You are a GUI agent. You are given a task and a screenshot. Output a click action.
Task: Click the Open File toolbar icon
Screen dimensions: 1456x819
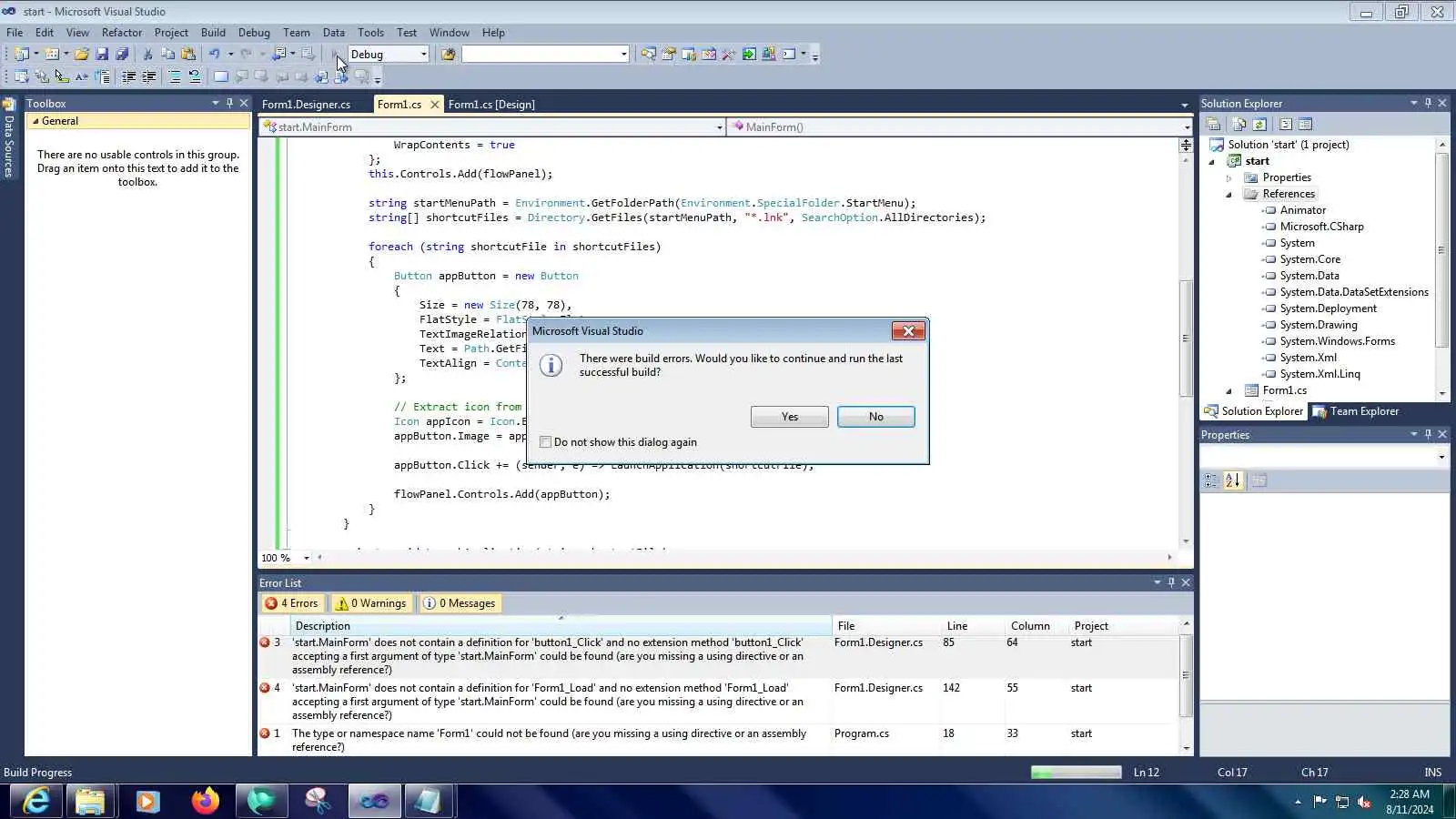click(x=82, y=55)
